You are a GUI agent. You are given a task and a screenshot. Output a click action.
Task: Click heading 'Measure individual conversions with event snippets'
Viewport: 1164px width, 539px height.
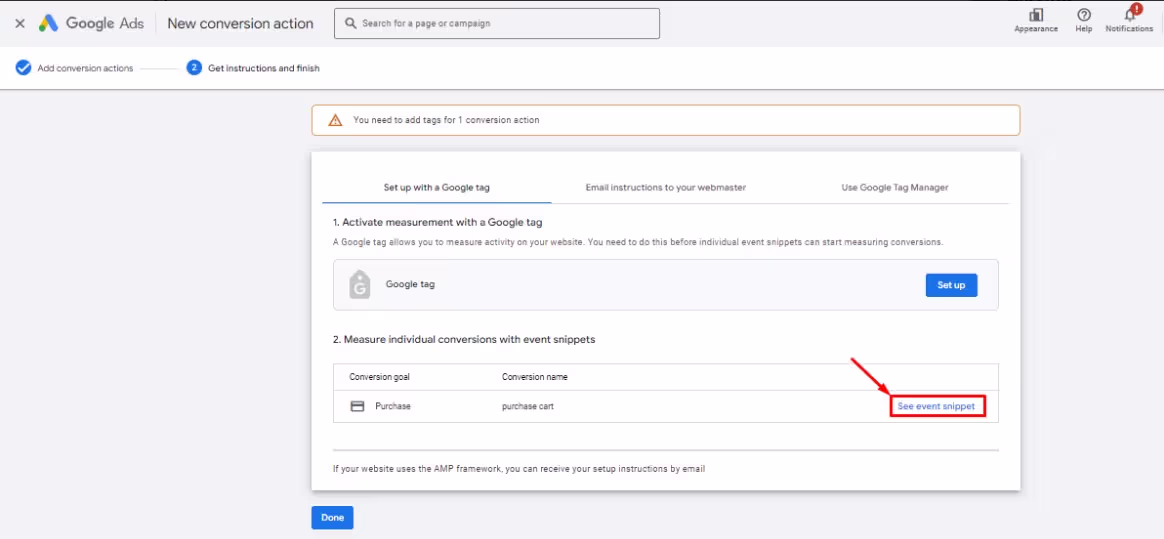pos(464,340)
